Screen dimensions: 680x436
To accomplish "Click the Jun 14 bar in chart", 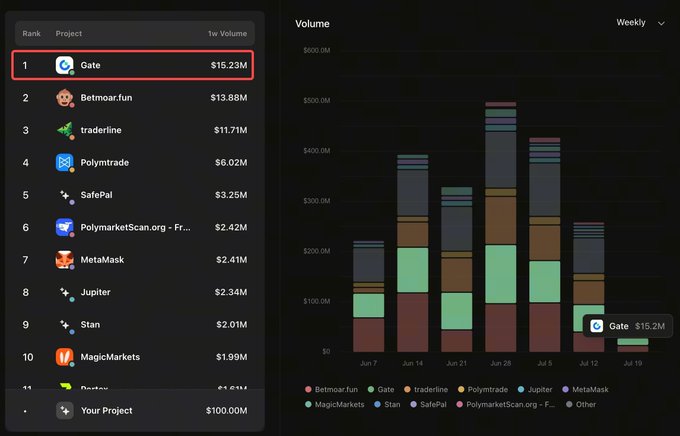I will click(412, 253).
